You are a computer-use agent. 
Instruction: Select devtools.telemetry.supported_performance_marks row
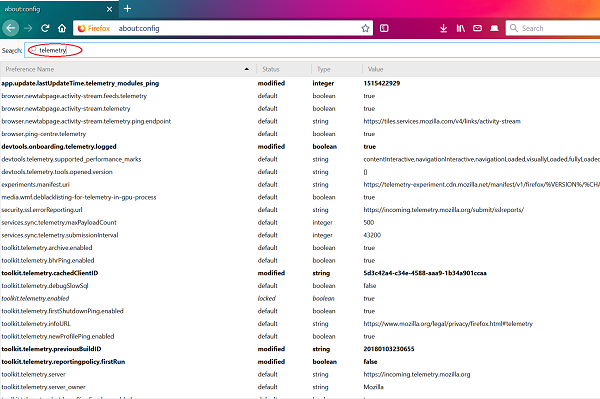pyautogui.click(x=300, y=159)
